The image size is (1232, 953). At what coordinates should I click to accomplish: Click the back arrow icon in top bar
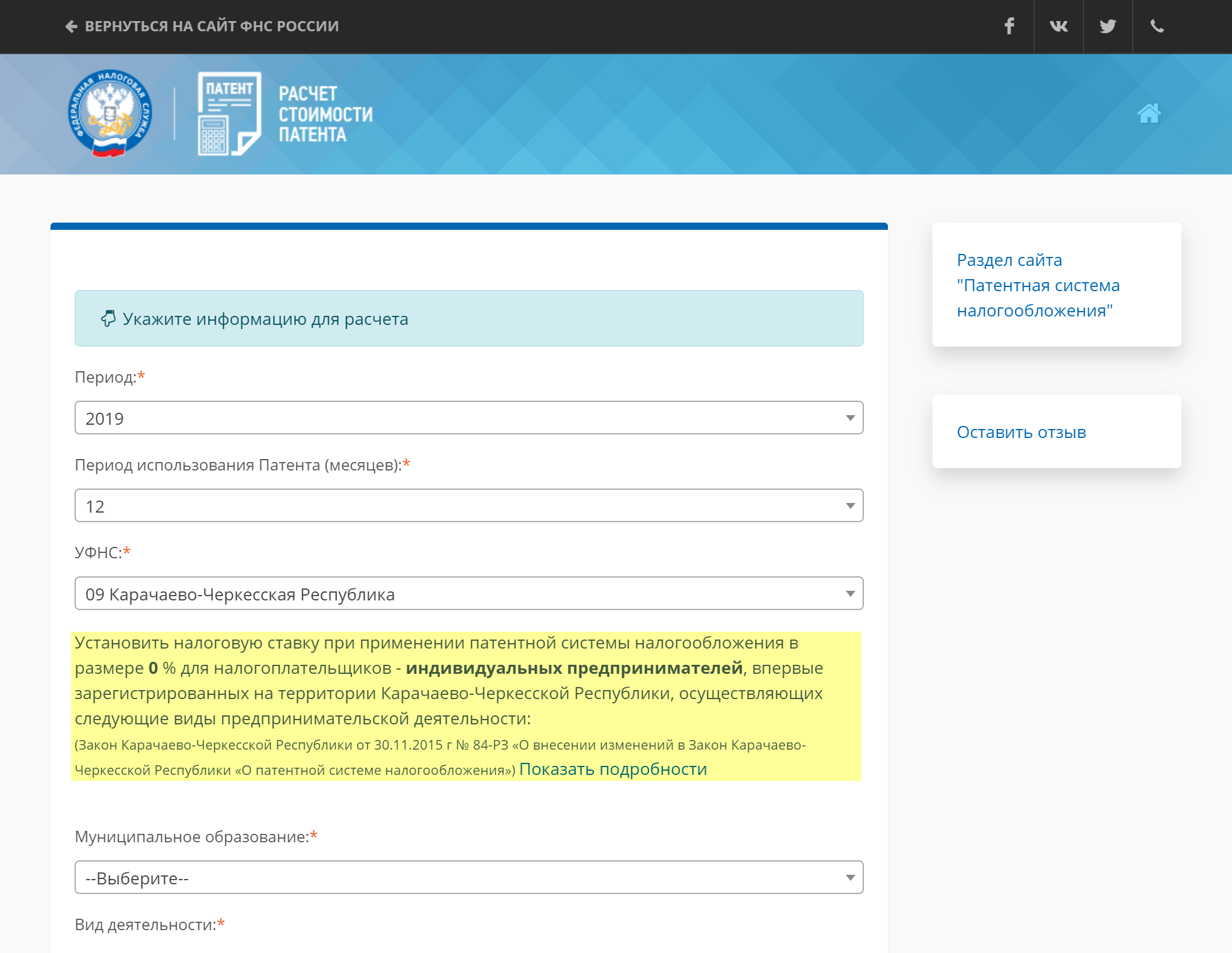71,26
